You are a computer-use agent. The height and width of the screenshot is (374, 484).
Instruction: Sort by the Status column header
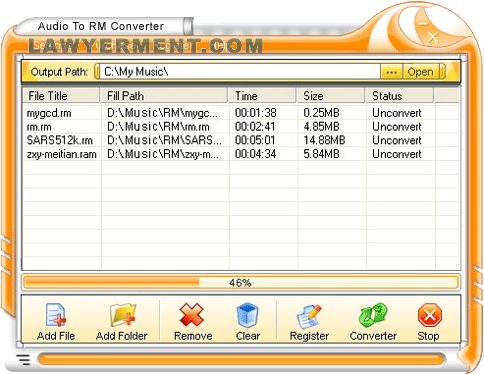pyautogui.click(x=399, y=96)
